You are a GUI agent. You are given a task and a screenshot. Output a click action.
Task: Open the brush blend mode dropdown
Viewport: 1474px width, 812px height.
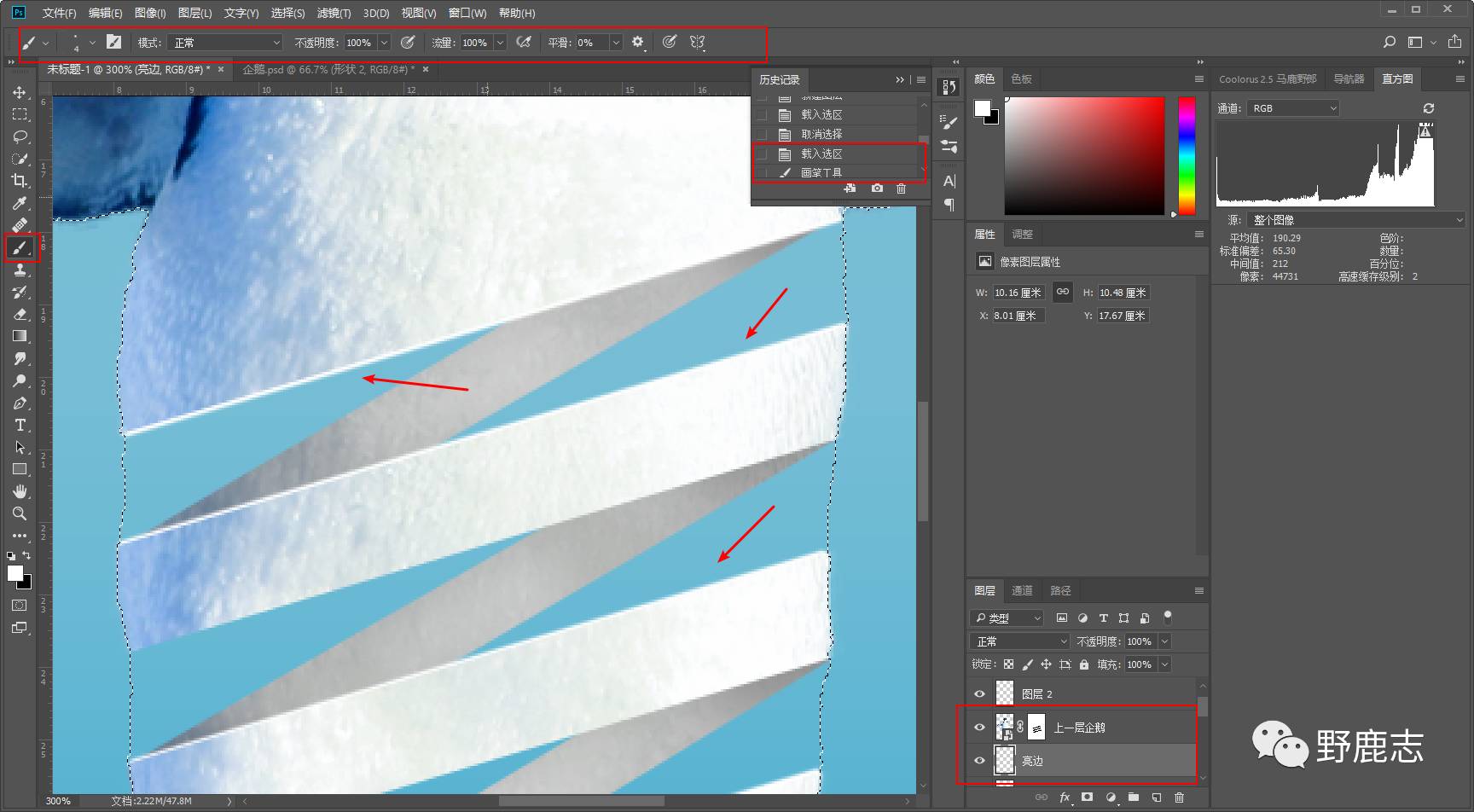[x=226, y=43]
